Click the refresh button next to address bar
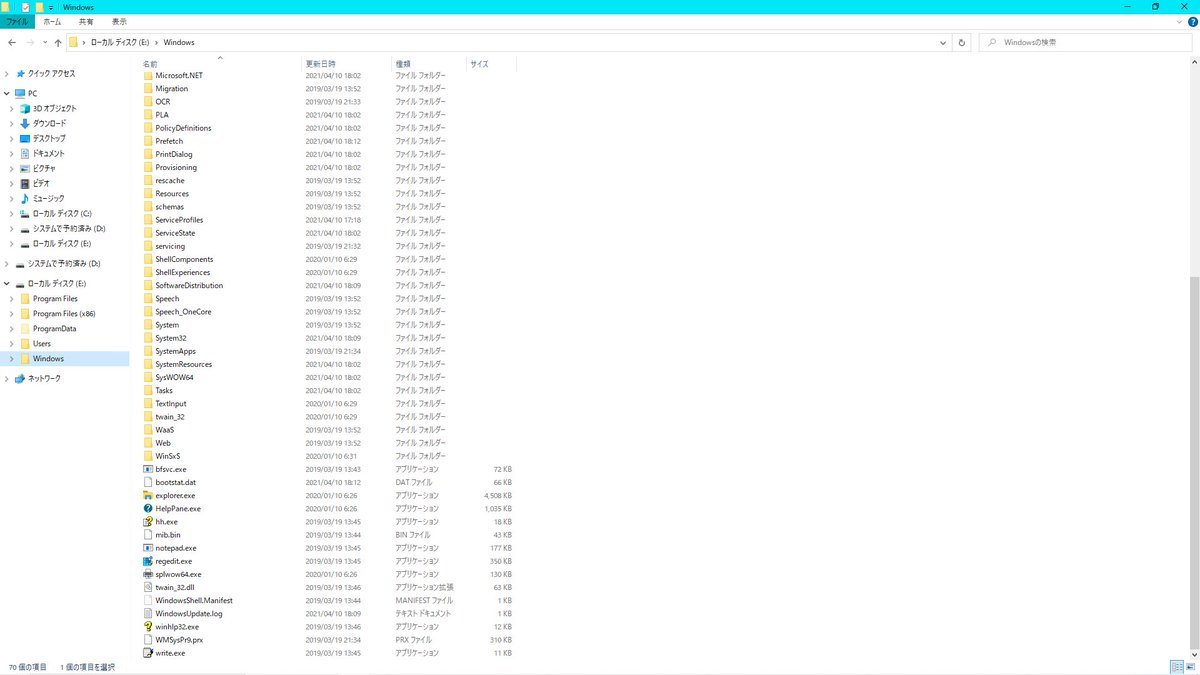 click(x=962, y=43)
